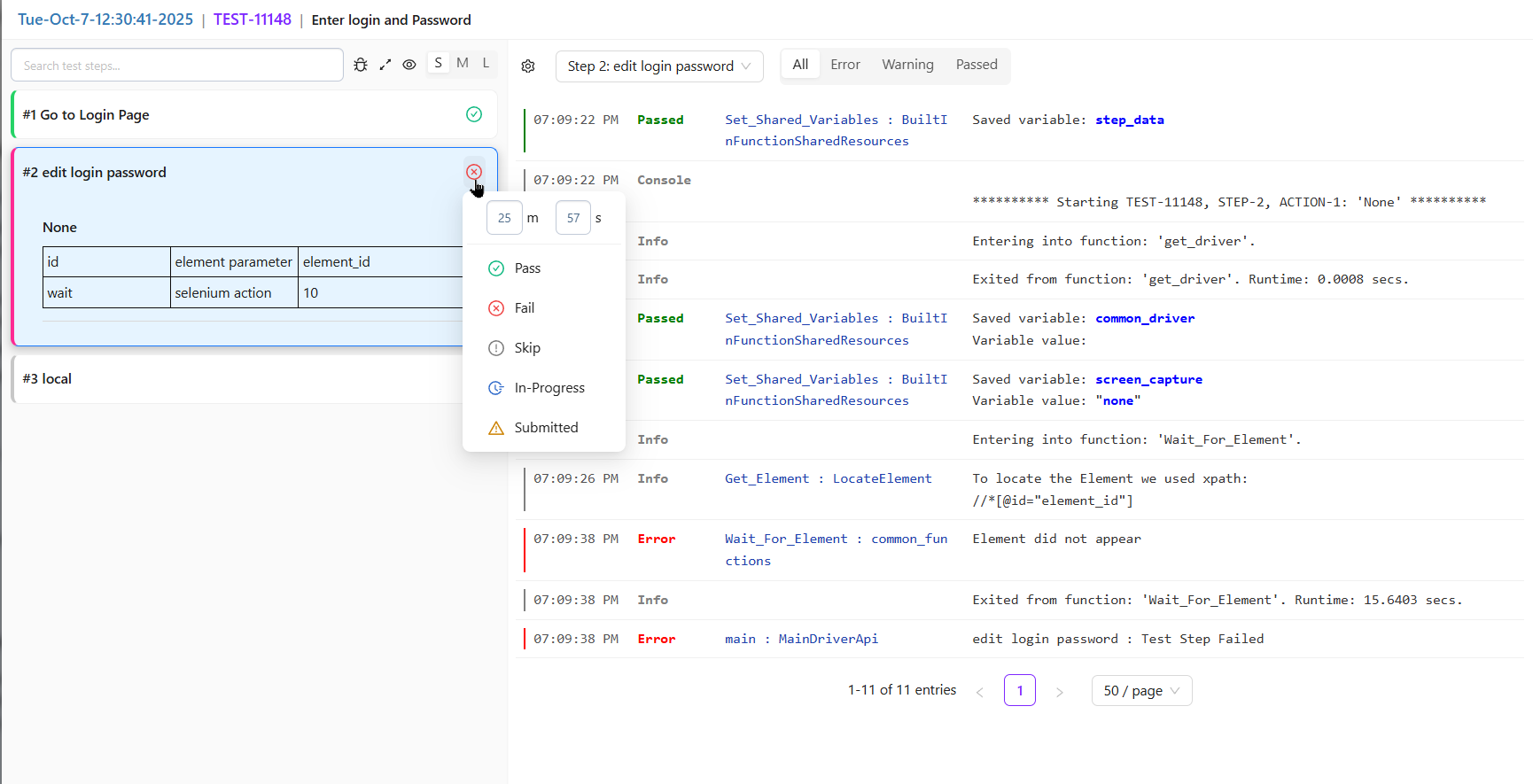Show only Warning log entries
The image size is (1533, 784).
pos(907,65)
